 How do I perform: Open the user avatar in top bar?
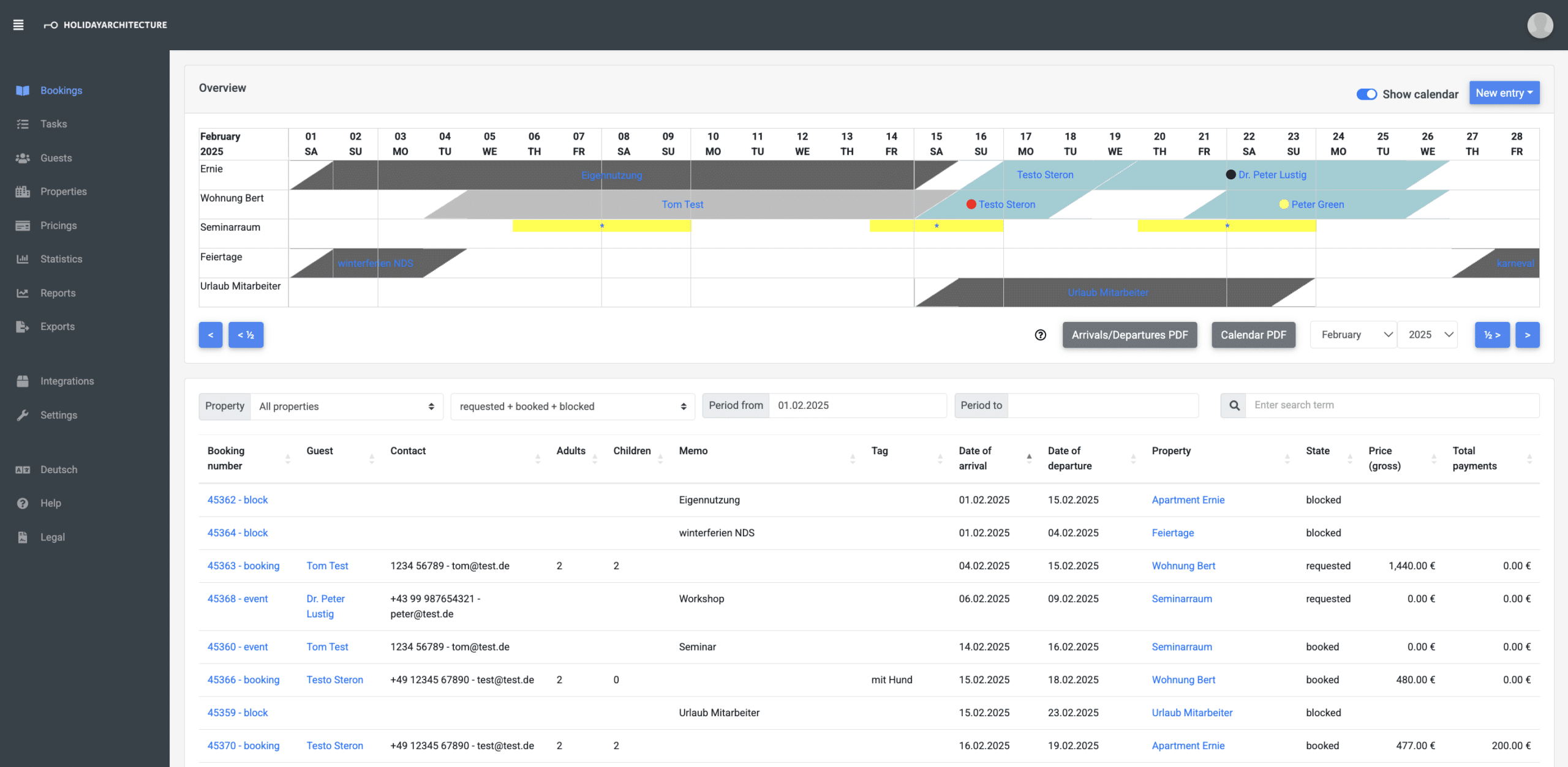click(x=1539, y=25)
